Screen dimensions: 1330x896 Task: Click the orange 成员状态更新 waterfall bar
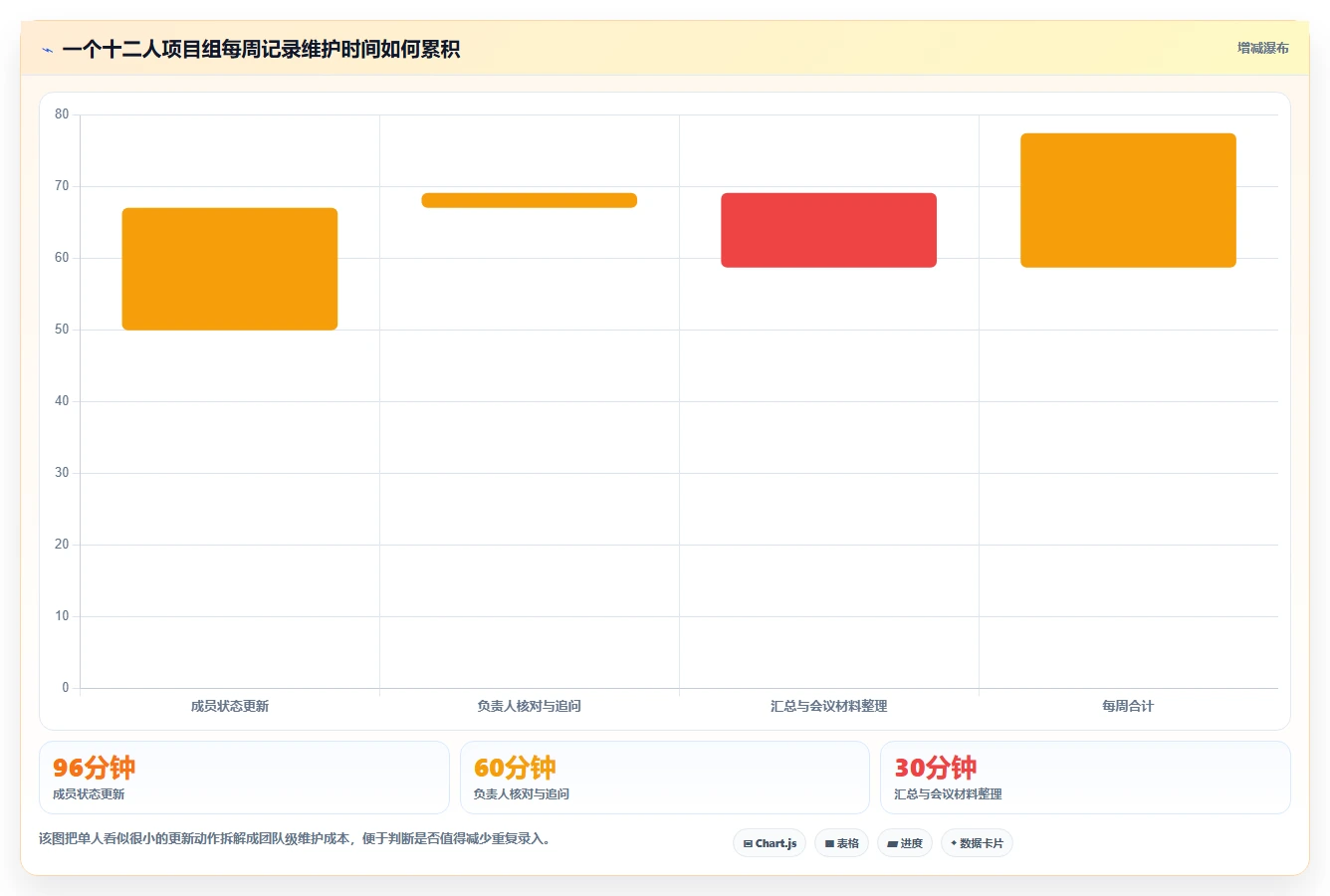coord(230,269)
